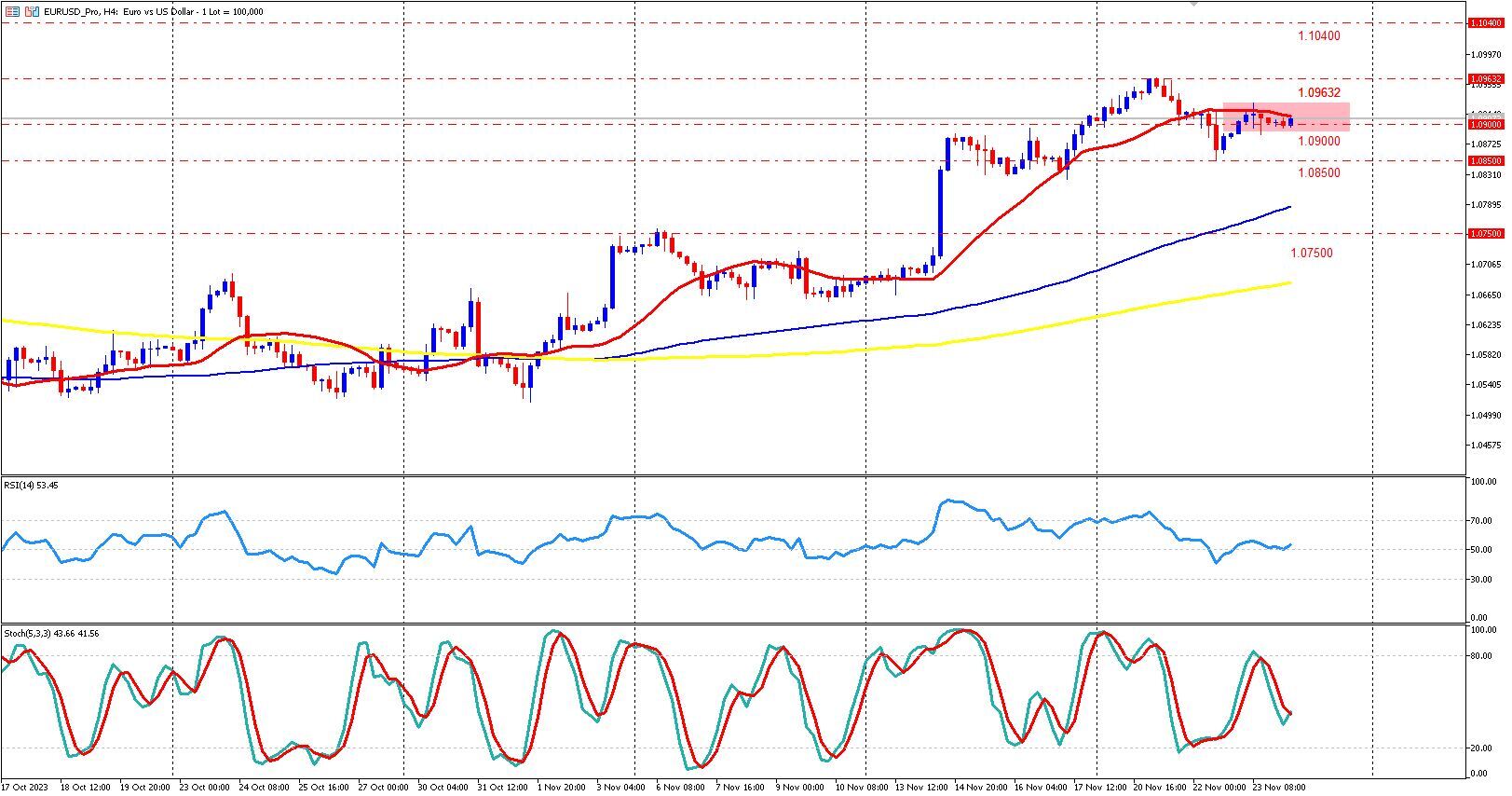Click the 20.00 level on Stochastic scale
This screenshot has height=796, width=1512.
pos(1483,748)
